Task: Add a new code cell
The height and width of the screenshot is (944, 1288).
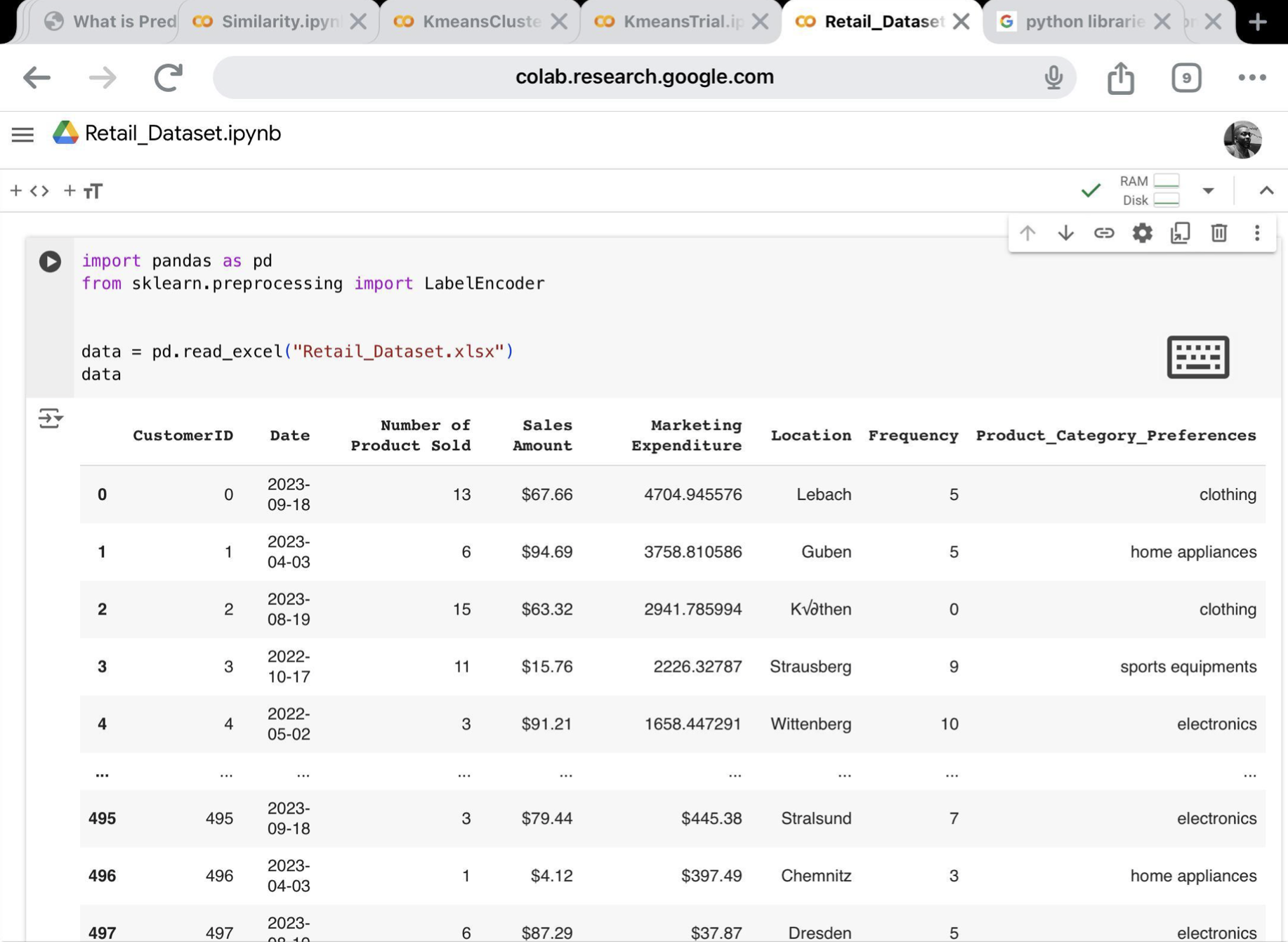Action: tap(30, 191)
